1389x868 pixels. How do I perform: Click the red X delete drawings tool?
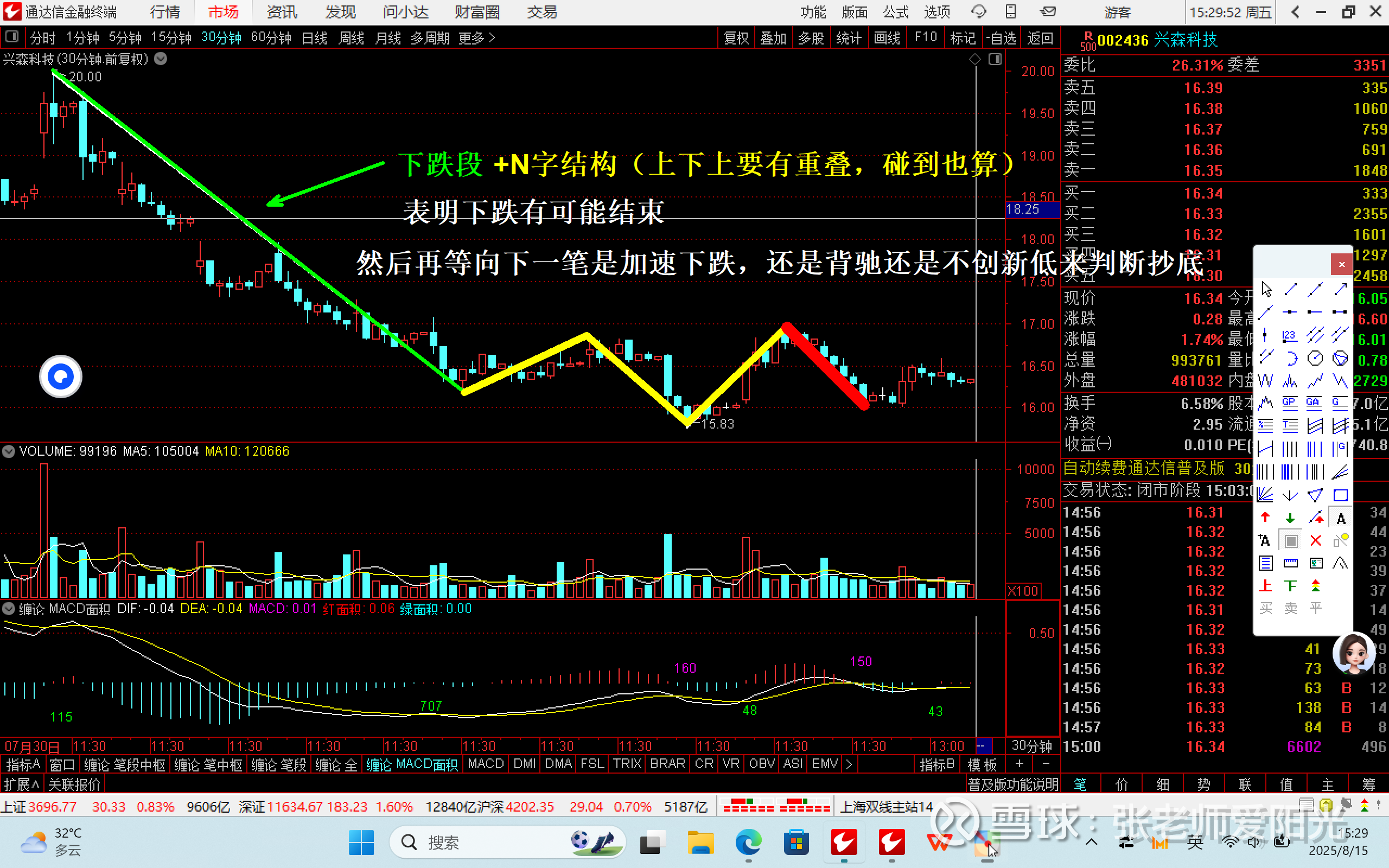[1316, 541]
